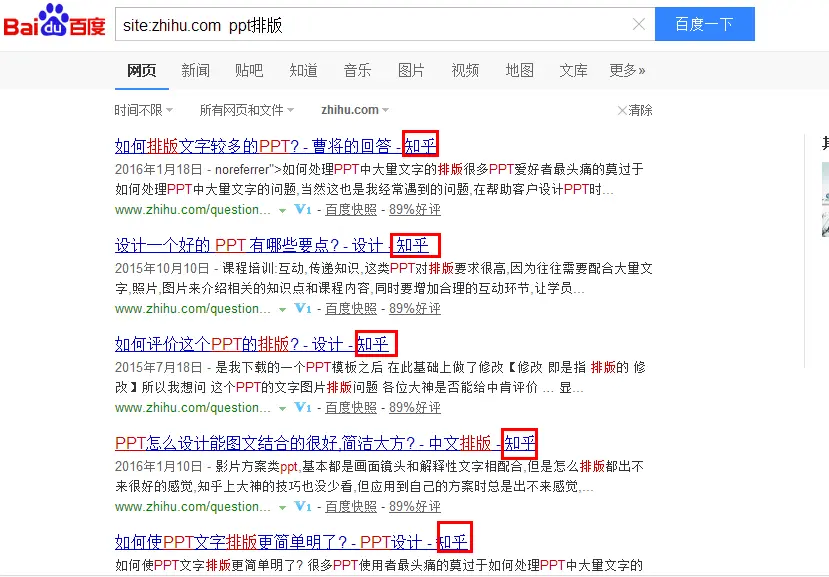Click 89%好评 on 设计一个好的PPT result
Image resolution: width=829 pixels, height=577 pixels.
pos(415,308)
